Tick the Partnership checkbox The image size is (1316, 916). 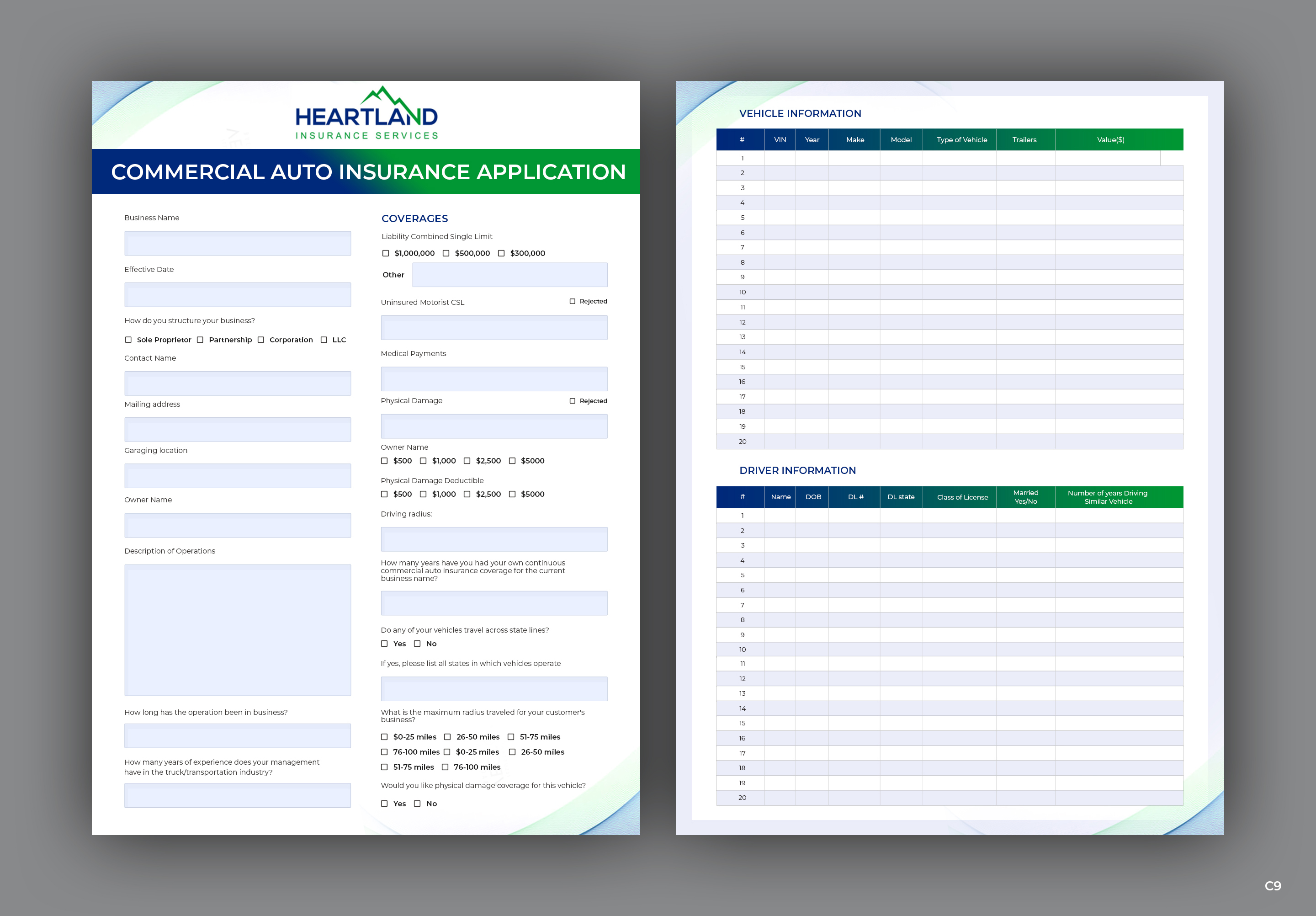[x=200, y=340]
